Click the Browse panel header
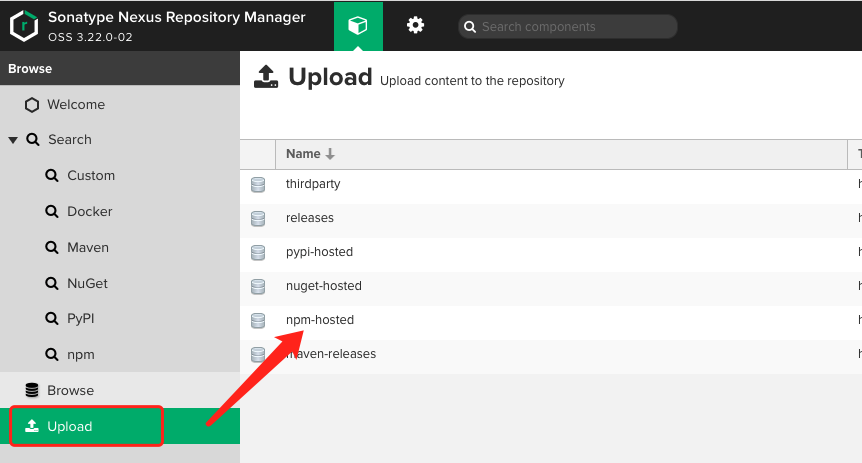Screen dimensions: 862x463 tap(120, 68)
